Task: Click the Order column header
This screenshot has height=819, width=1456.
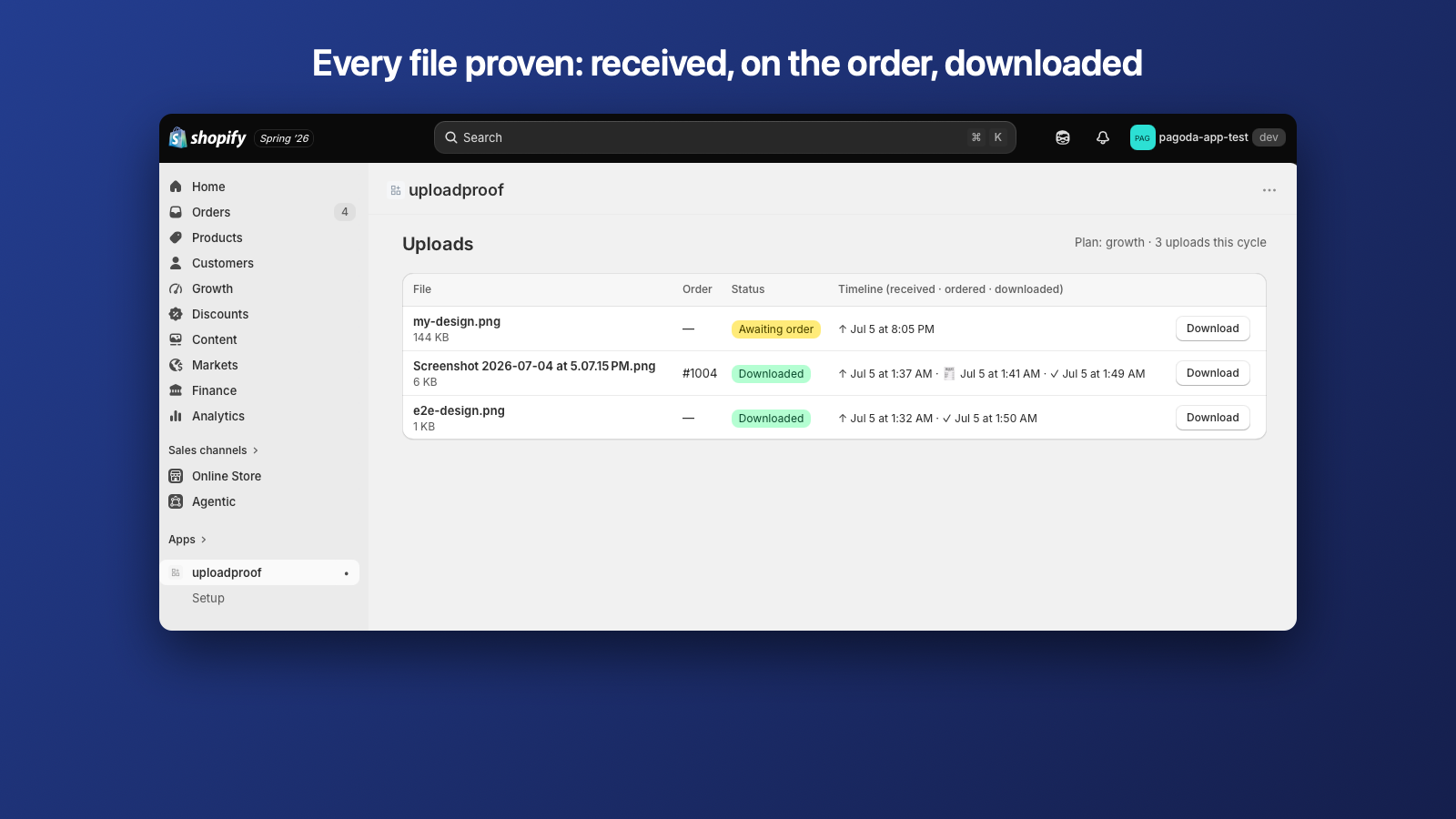Action: (x=697, y=289)
